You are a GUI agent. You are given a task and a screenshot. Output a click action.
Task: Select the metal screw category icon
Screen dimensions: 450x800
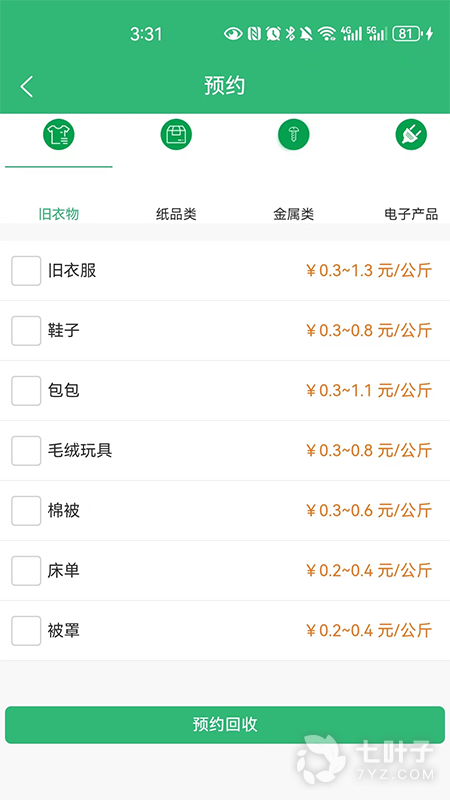tap(293, 135)
